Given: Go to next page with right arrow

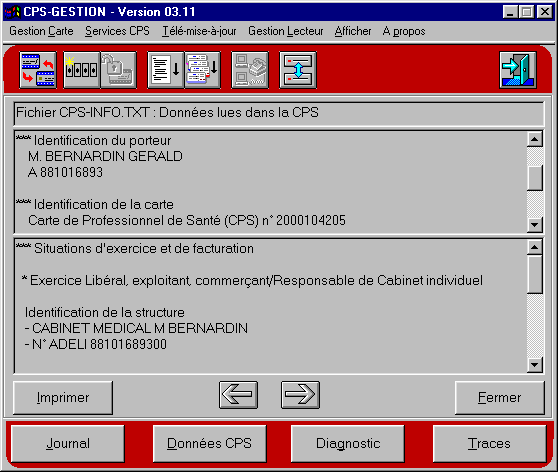Looking at the screenshot, I should pyautogui.click(x=300, y=395).
